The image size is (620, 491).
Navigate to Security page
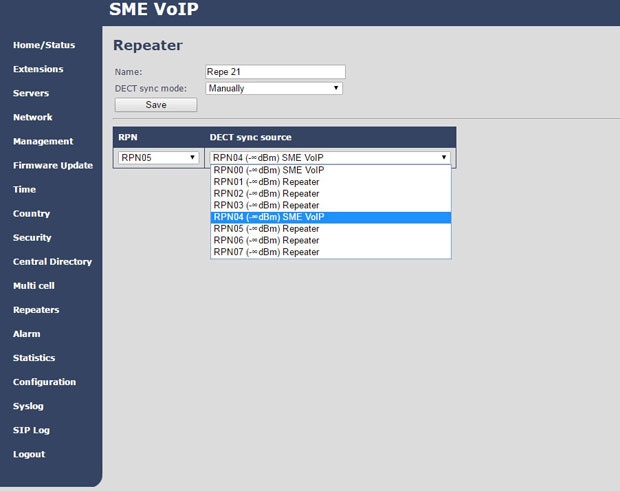[x=32, y=238]
